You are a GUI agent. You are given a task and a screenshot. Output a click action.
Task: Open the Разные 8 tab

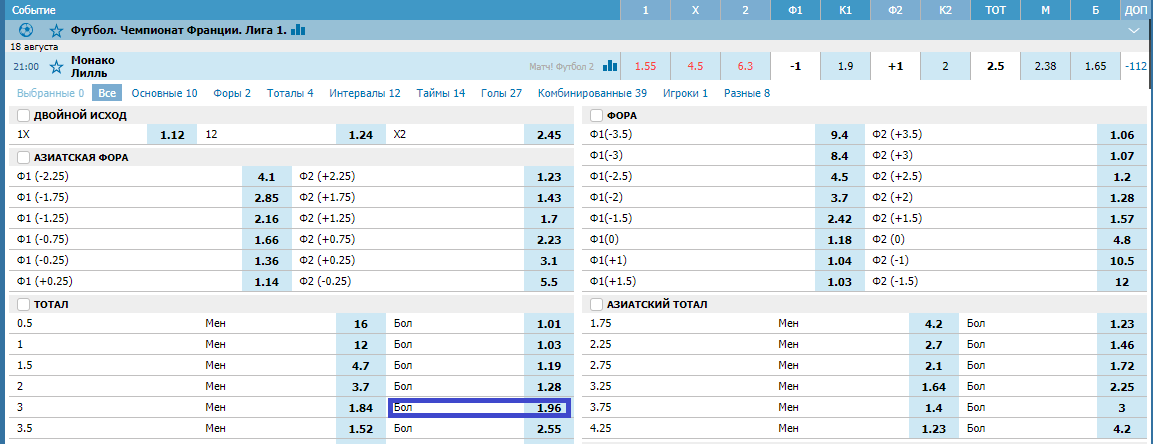747,93
